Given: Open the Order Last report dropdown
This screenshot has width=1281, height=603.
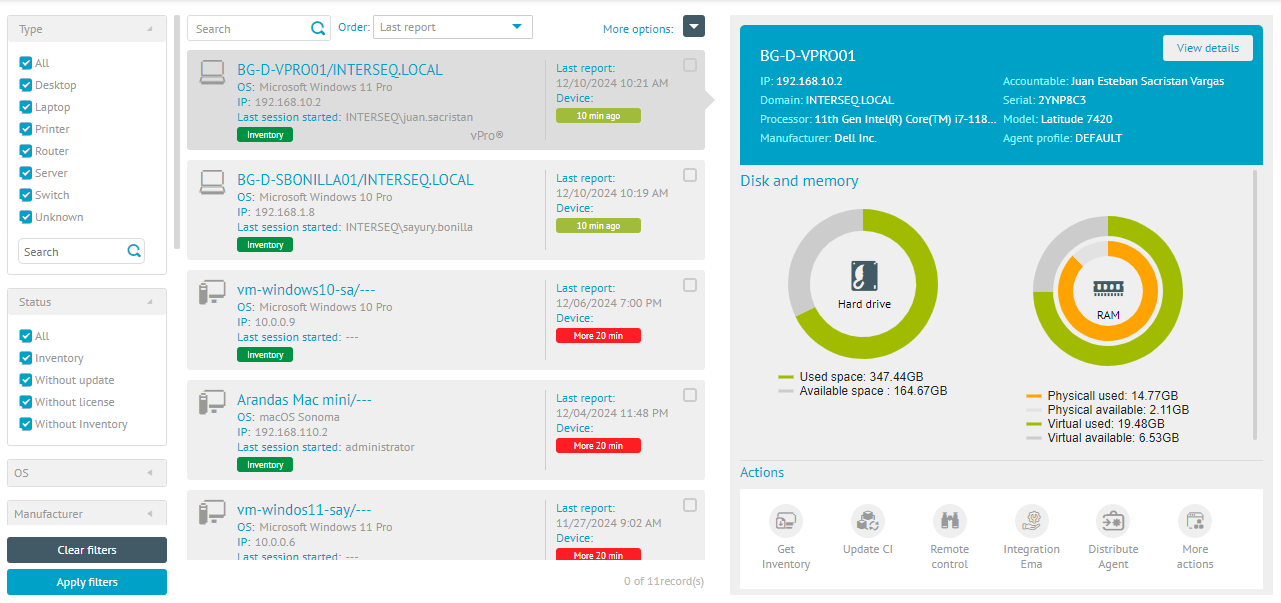Looking at the screenshot, I should pyautogui.click(x=453, y=27).
